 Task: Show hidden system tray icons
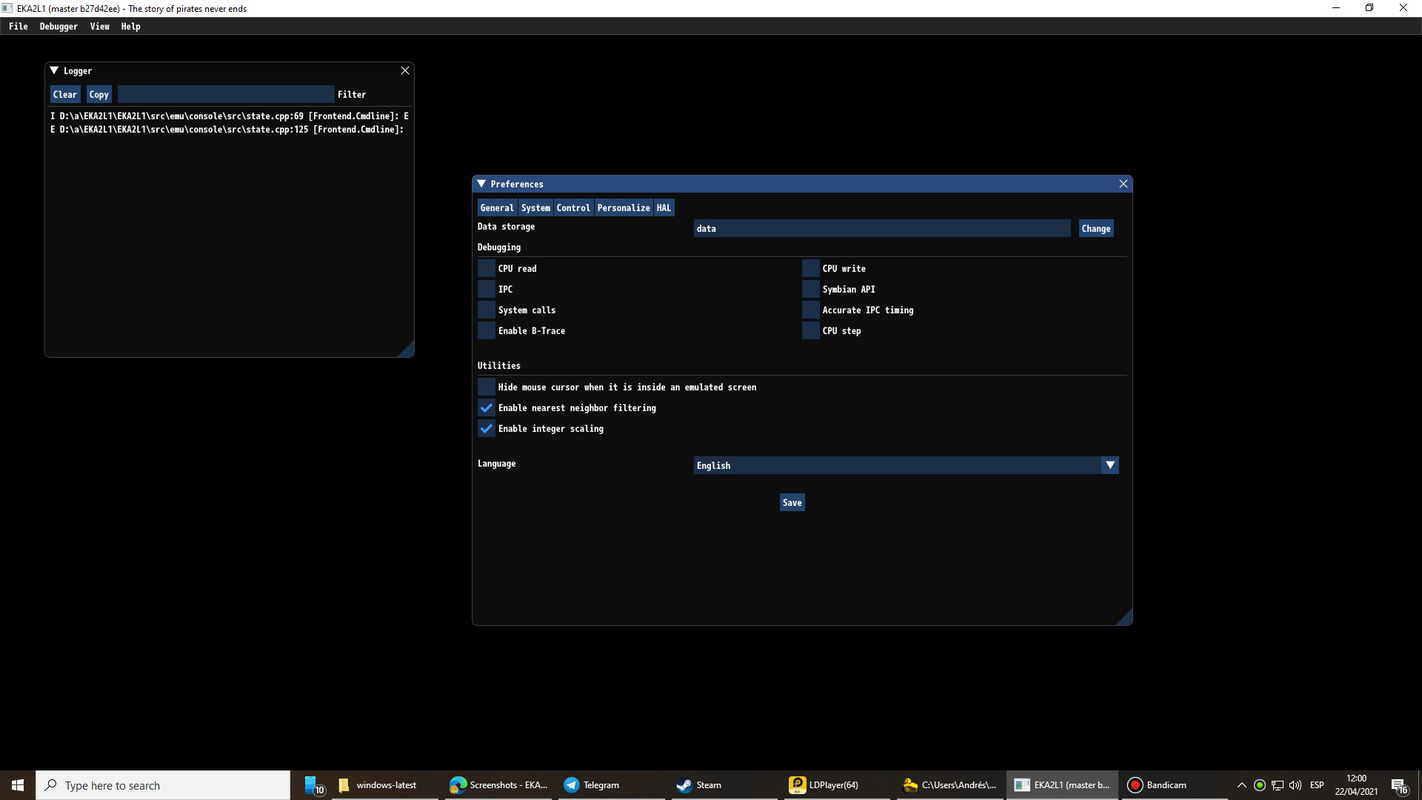1242,785
